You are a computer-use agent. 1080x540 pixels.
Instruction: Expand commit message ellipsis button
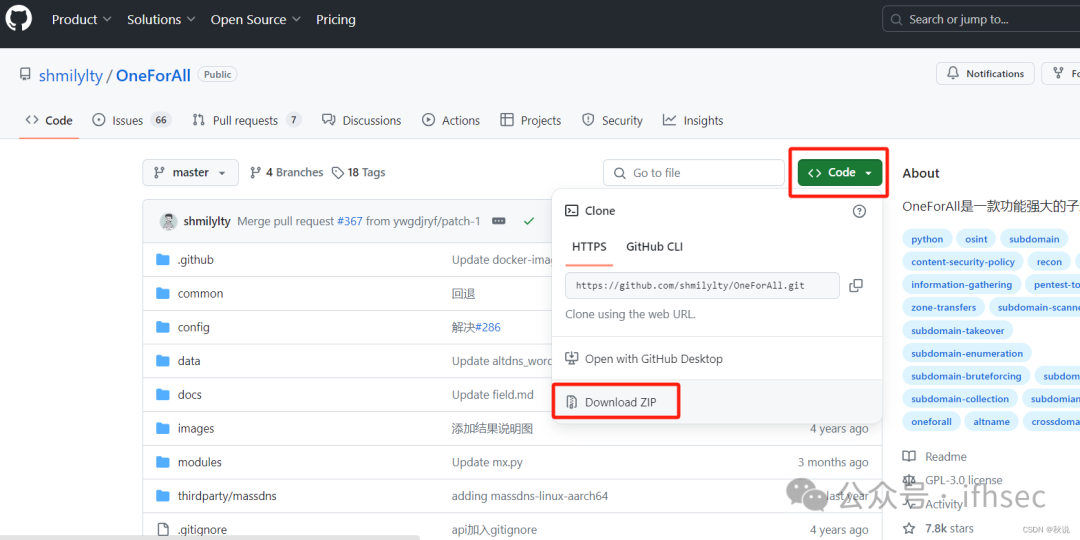(x=499, y=221)
